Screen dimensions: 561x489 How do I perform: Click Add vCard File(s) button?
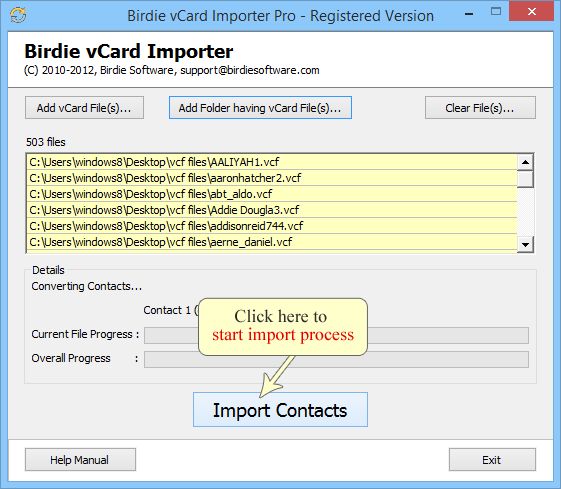pyautogui.click(x=84, y=108)
